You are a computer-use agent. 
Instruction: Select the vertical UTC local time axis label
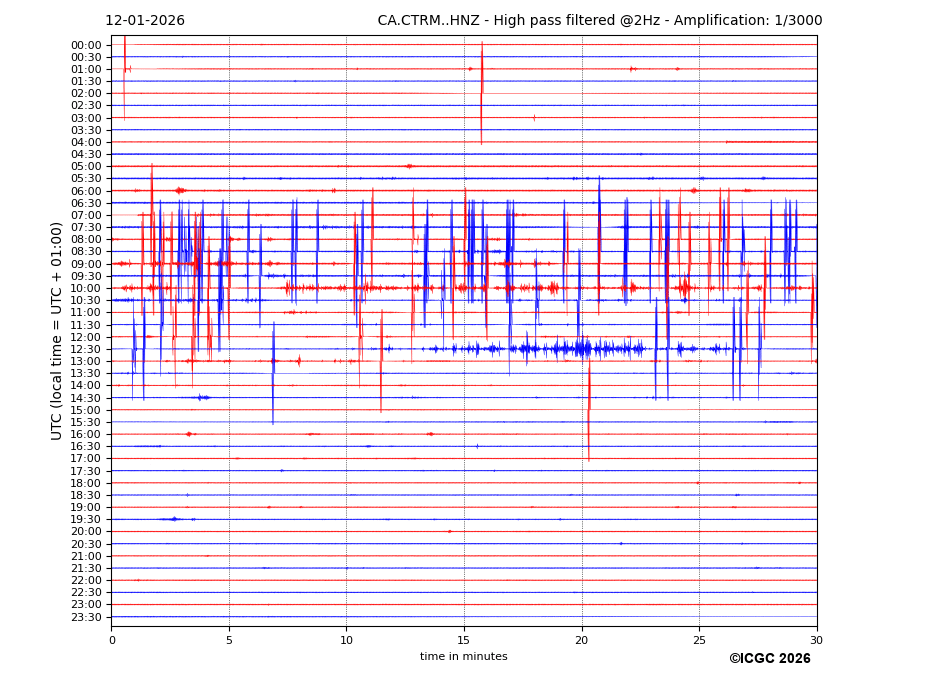(57, 330)
